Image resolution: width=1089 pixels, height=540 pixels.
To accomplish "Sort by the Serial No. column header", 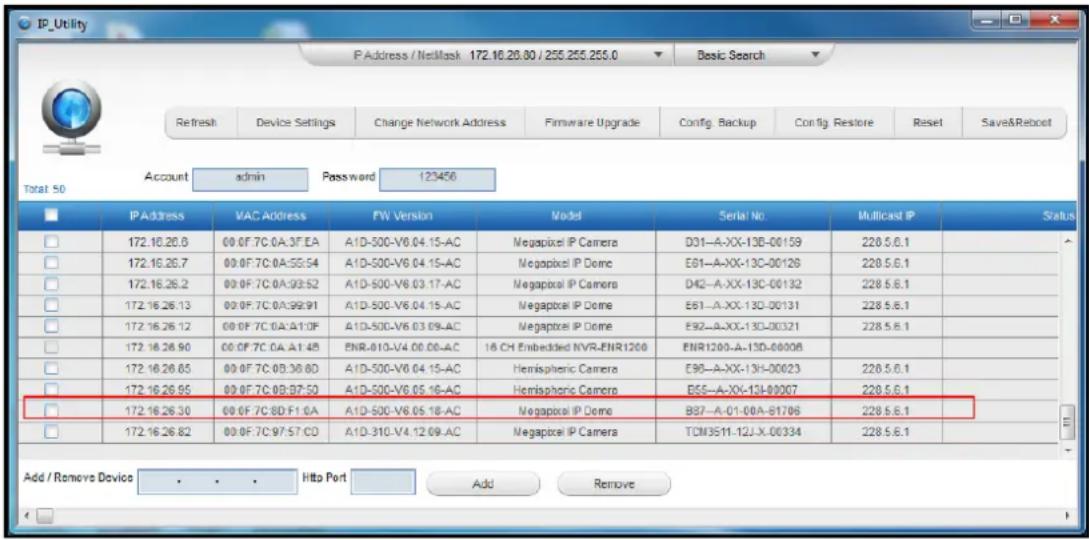I will 742,216.
